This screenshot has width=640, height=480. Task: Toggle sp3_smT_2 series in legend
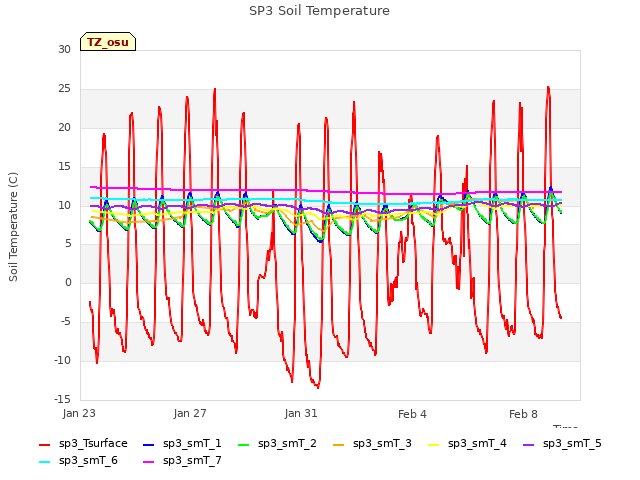coord(277,444)
